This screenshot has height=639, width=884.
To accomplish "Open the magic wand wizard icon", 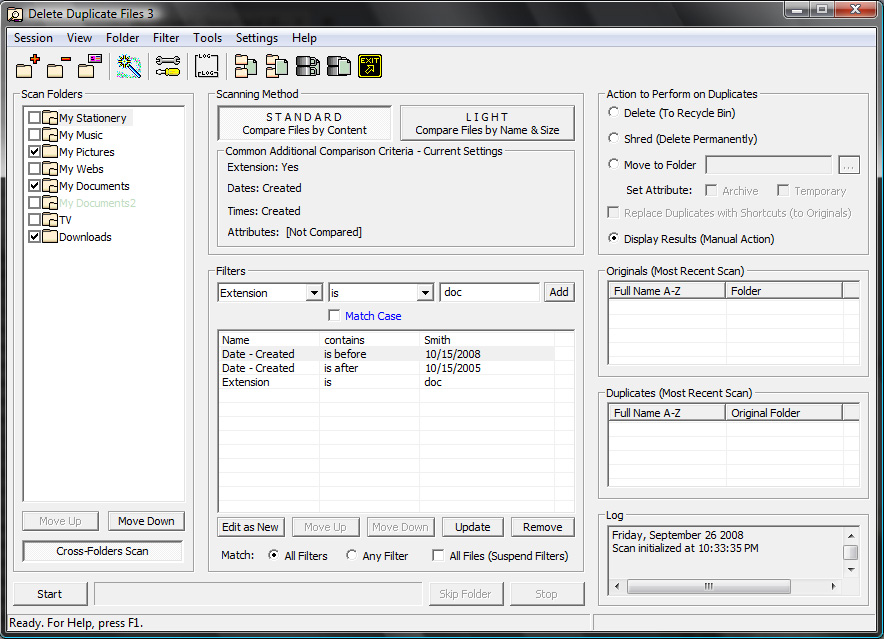I will click(129, 67).
